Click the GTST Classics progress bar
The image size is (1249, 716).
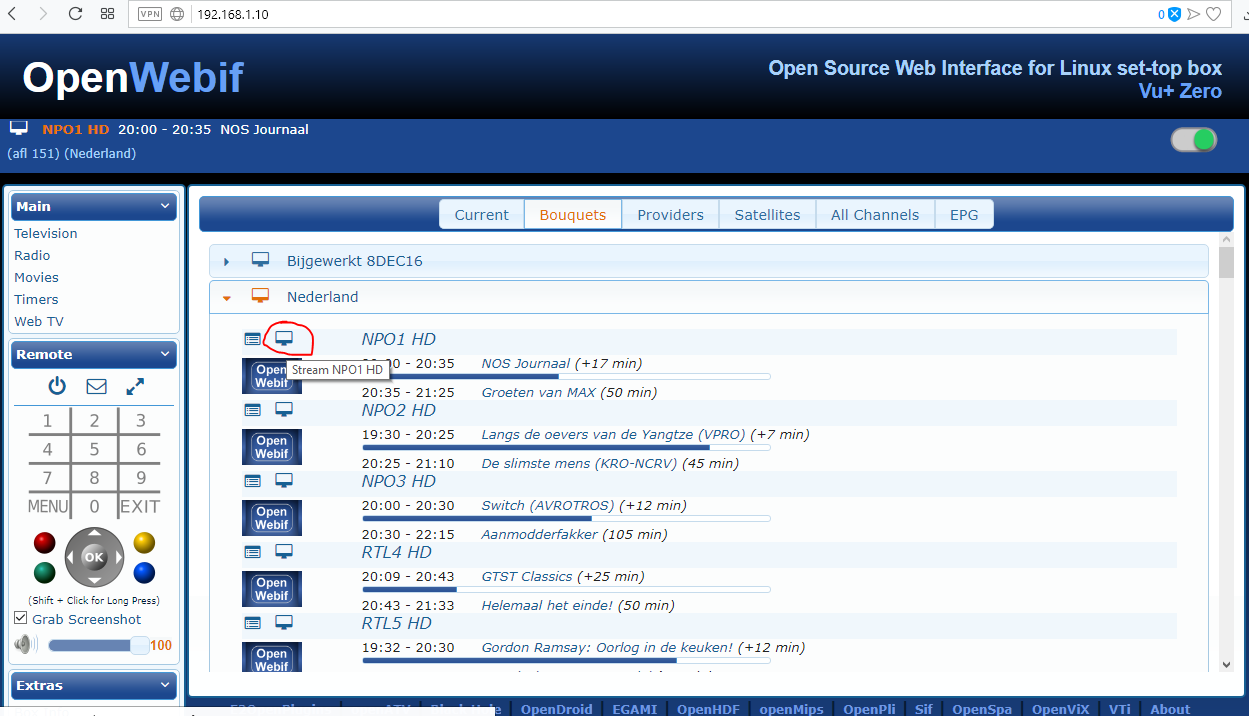[566, 589]
